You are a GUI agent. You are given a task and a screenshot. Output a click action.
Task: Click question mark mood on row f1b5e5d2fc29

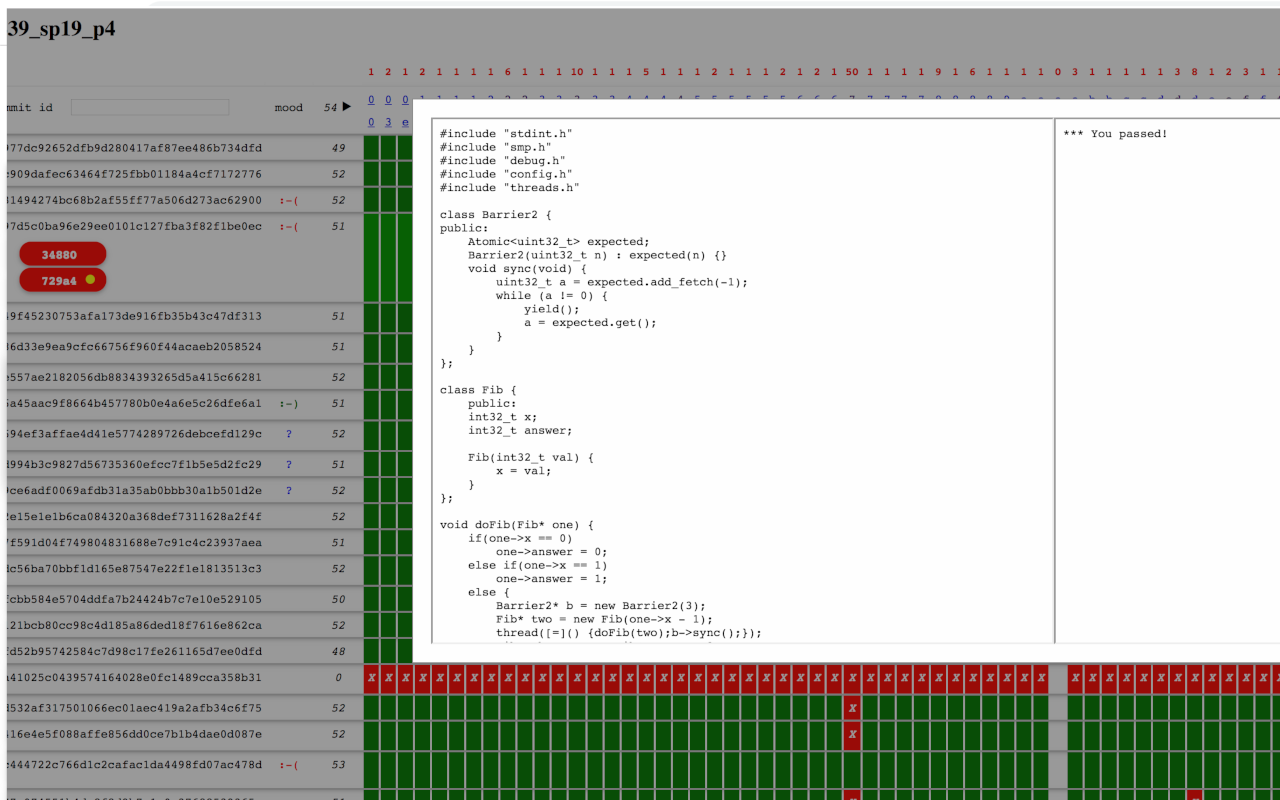(x=289, y=465)
